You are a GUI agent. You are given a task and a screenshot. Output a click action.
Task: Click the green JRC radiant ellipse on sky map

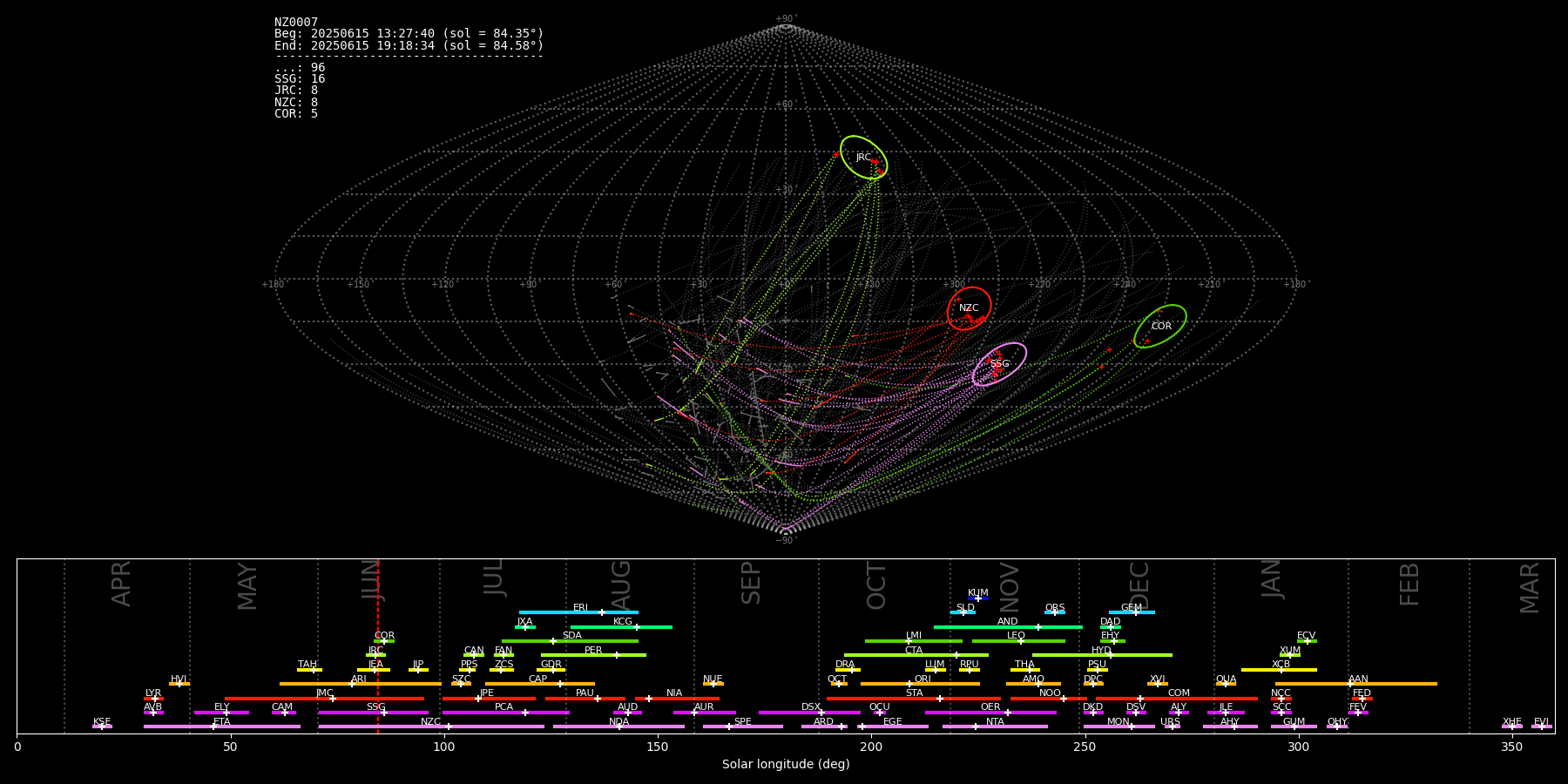[863, 158]
